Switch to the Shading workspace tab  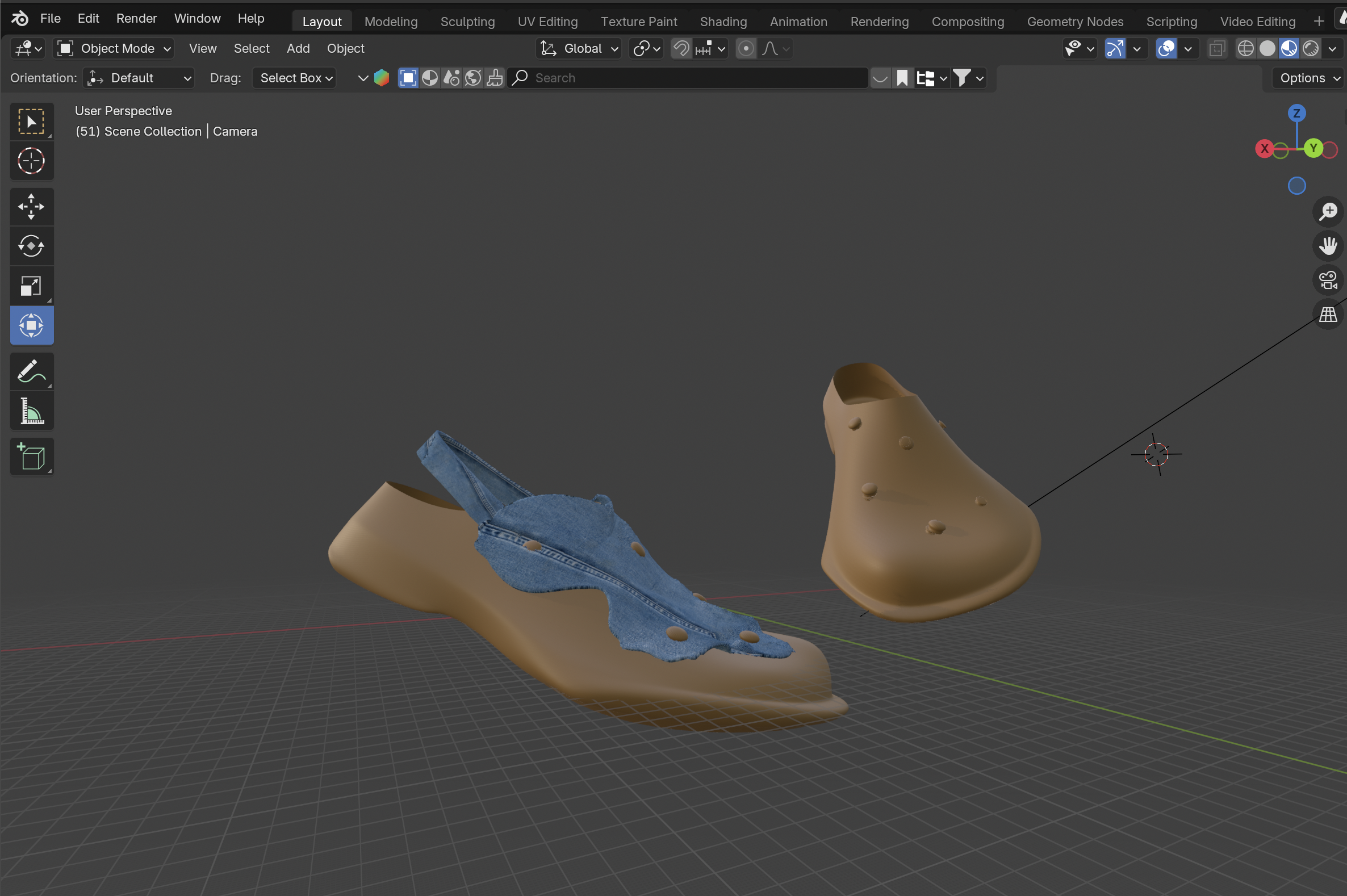click(x=723, y=22)
